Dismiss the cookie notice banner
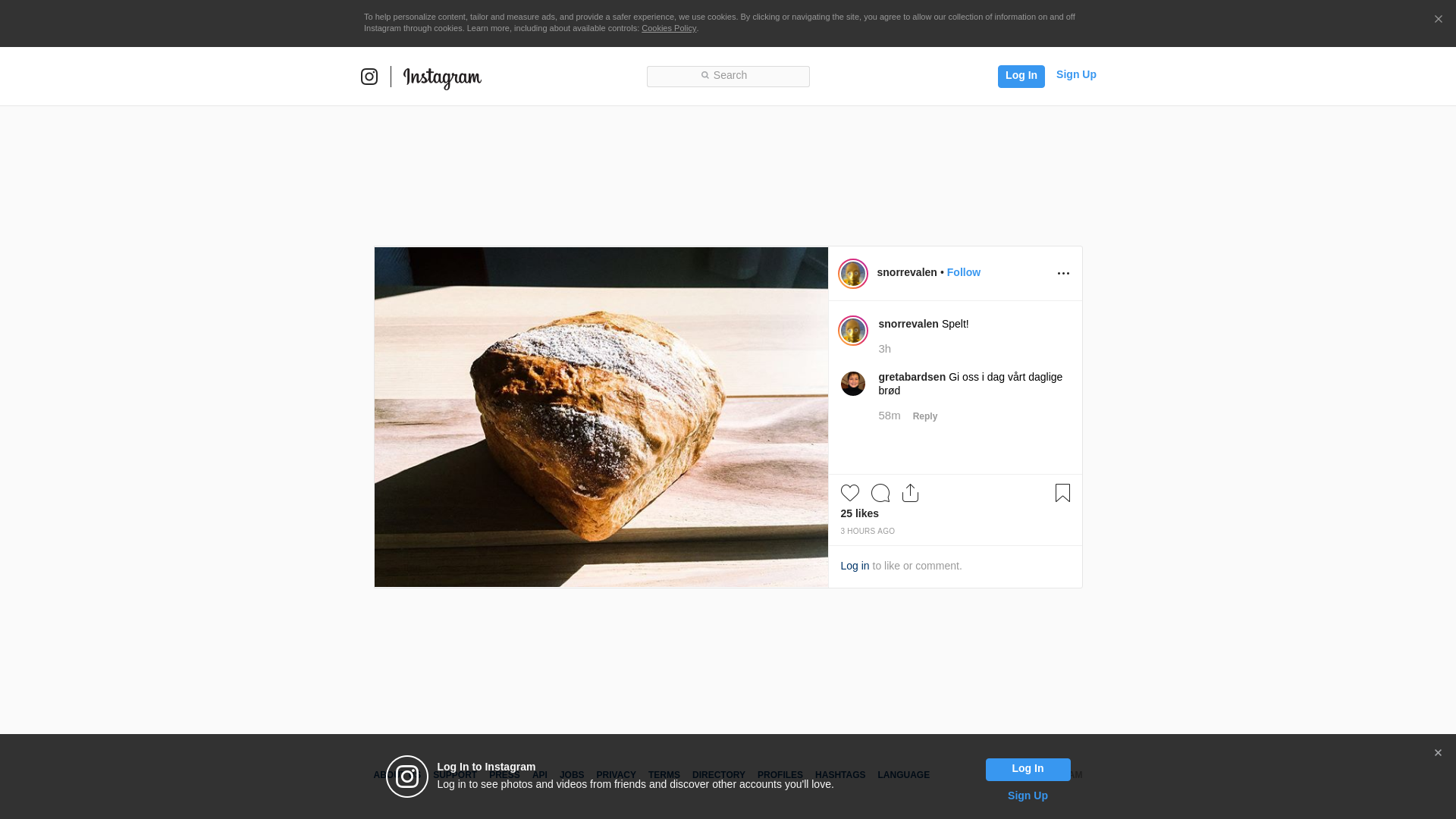This screenshot has width=1456, height=819. (x=1438, y=19)
